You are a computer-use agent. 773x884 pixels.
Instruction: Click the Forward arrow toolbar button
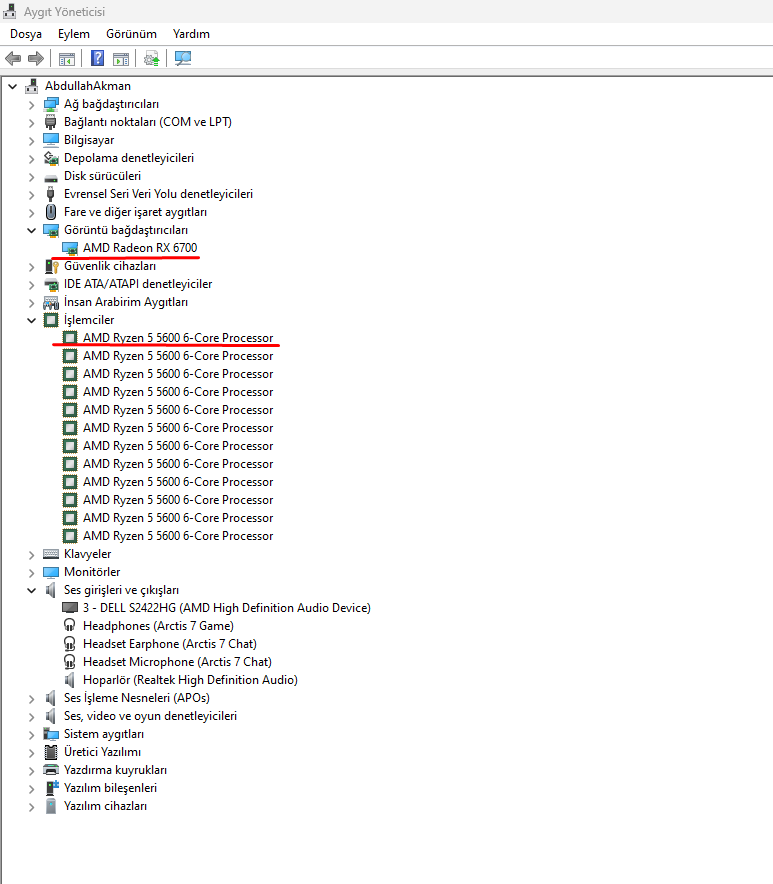[x=36, y=58]
